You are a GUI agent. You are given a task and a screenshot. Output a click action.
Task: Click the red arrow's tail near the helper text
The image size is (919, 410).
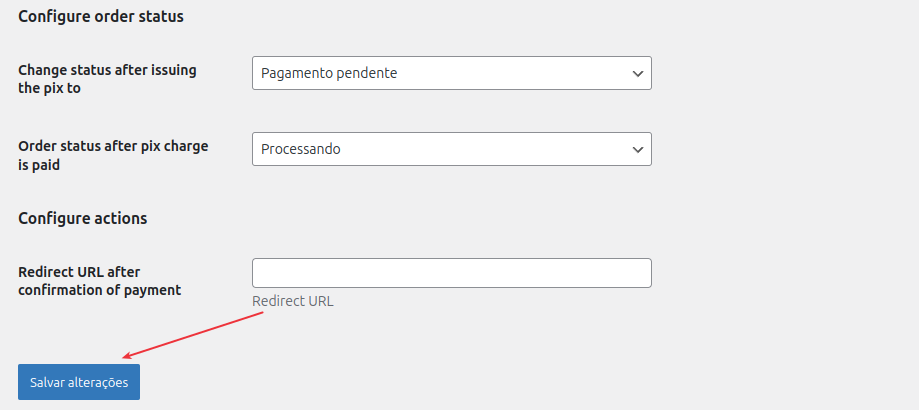(262, 312)
